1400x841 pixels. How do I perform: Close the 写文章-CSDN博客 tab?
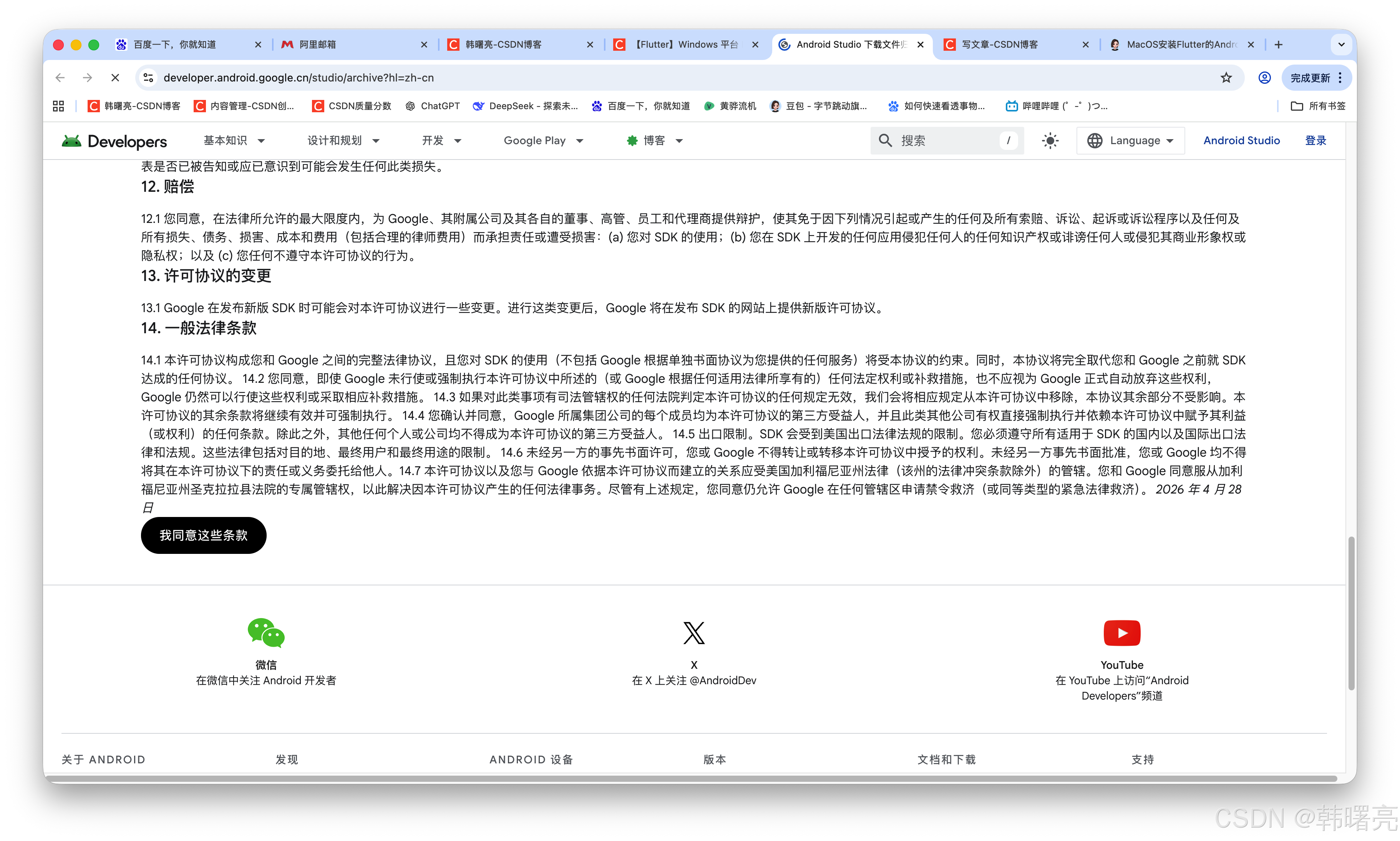coord(1085,45)
